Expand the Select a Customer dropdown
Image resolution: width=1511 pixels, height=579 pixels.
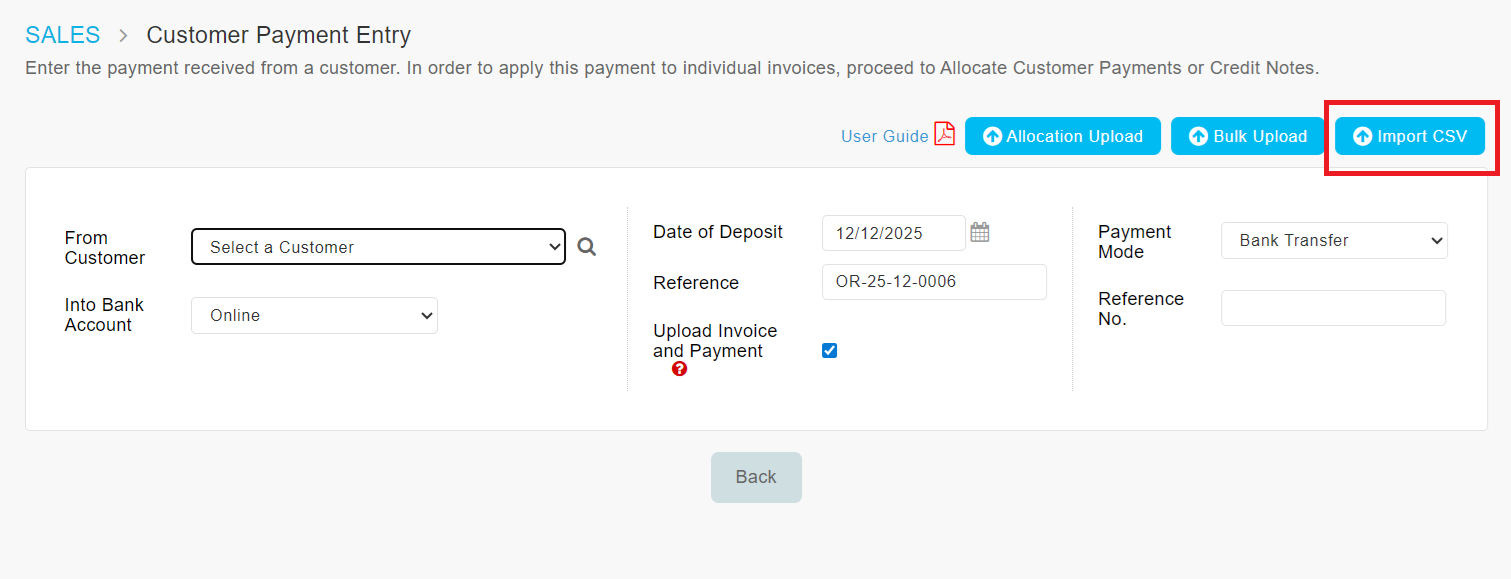(x=378, y=247)
